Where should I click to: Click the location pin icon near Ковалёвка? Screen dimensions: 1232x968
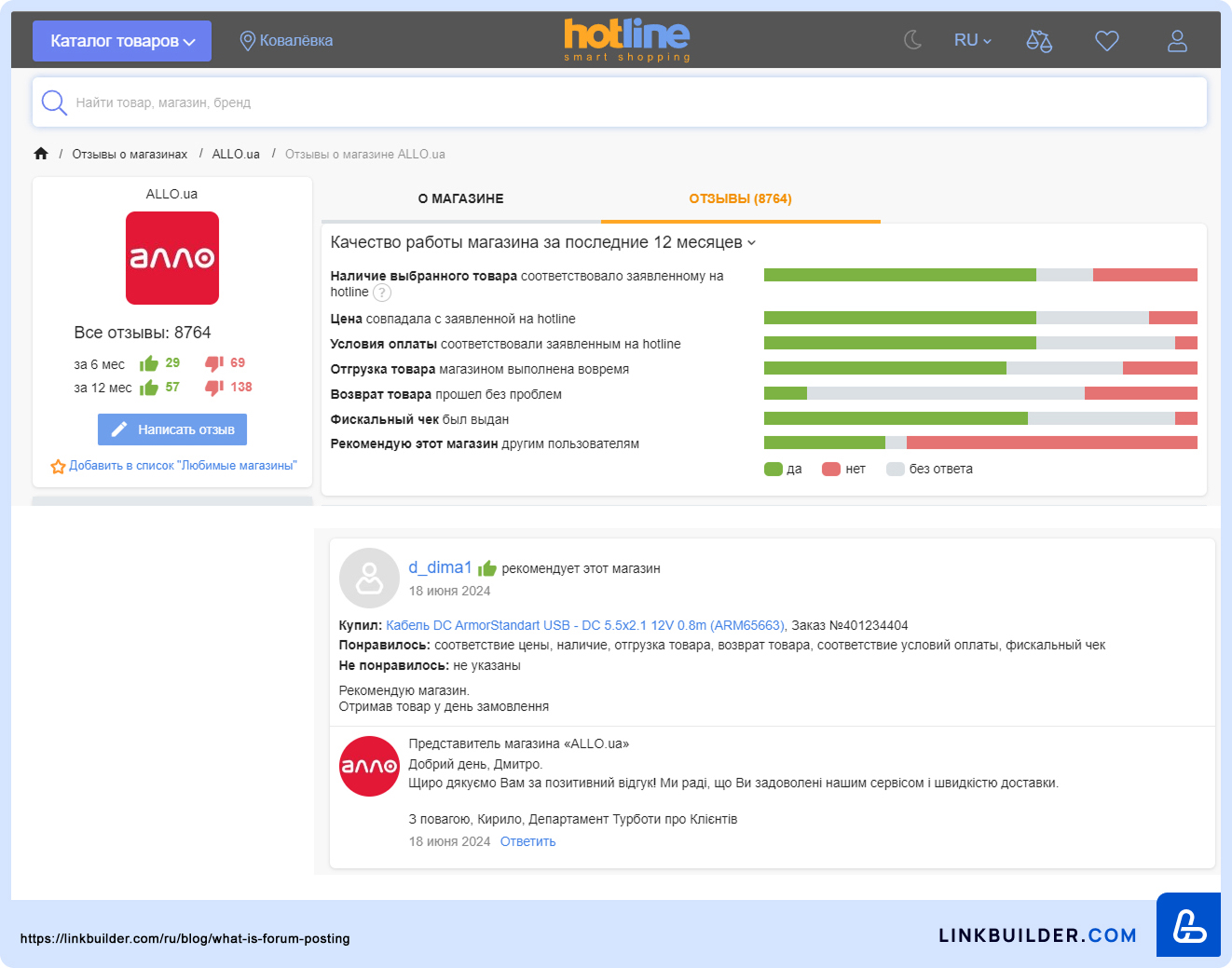pos(248,41)
